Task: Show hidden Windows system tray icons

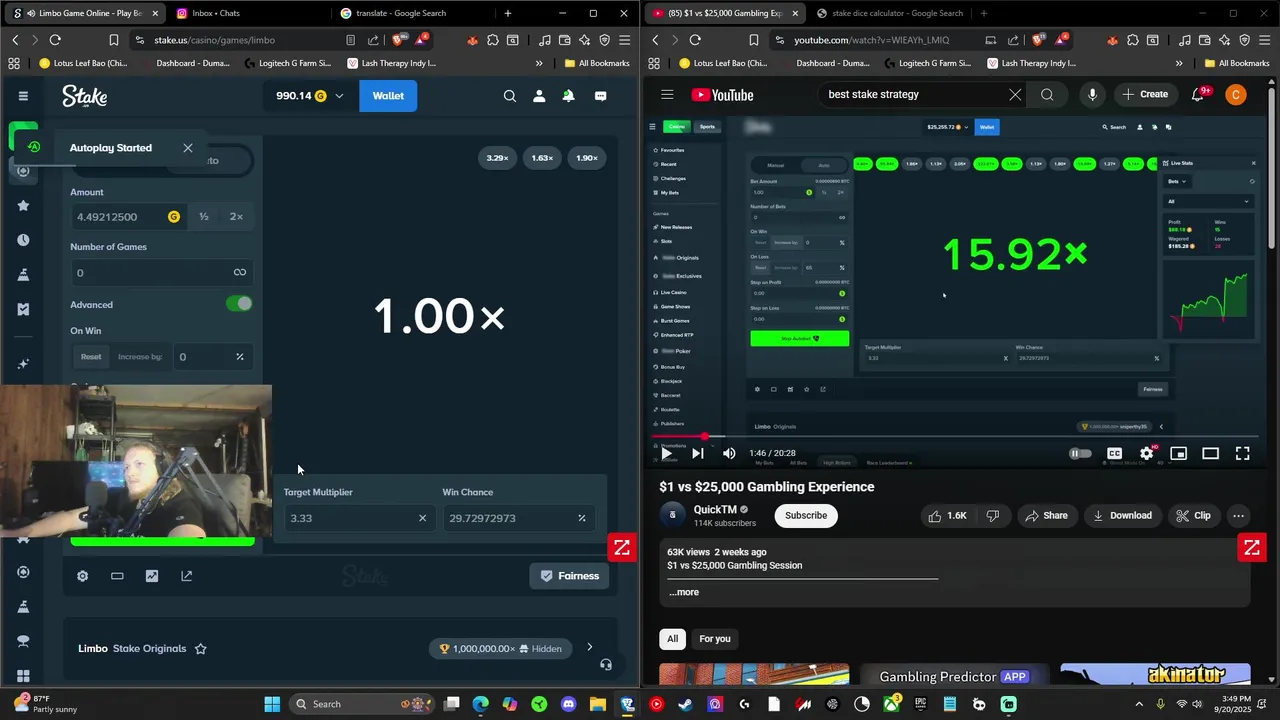Action: [x=1139, y=704]
